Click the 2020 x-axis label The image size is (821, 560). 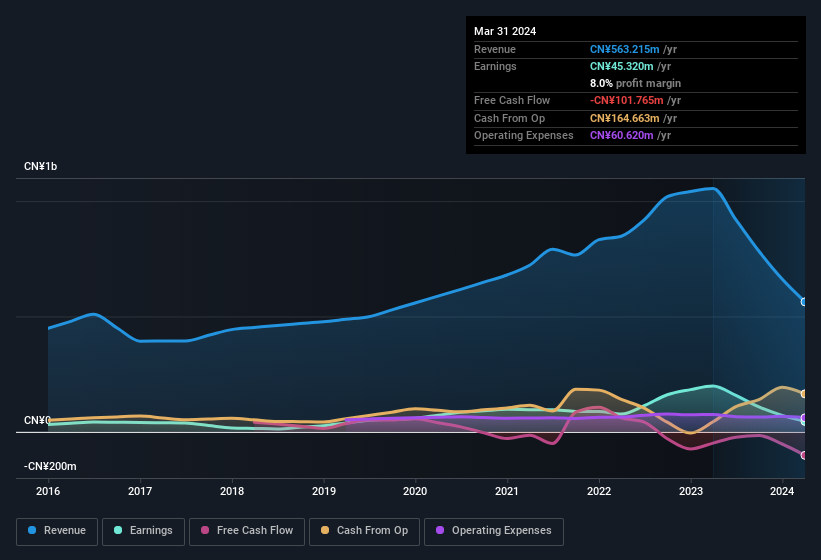pyautogui.click(x=415, y=491)
